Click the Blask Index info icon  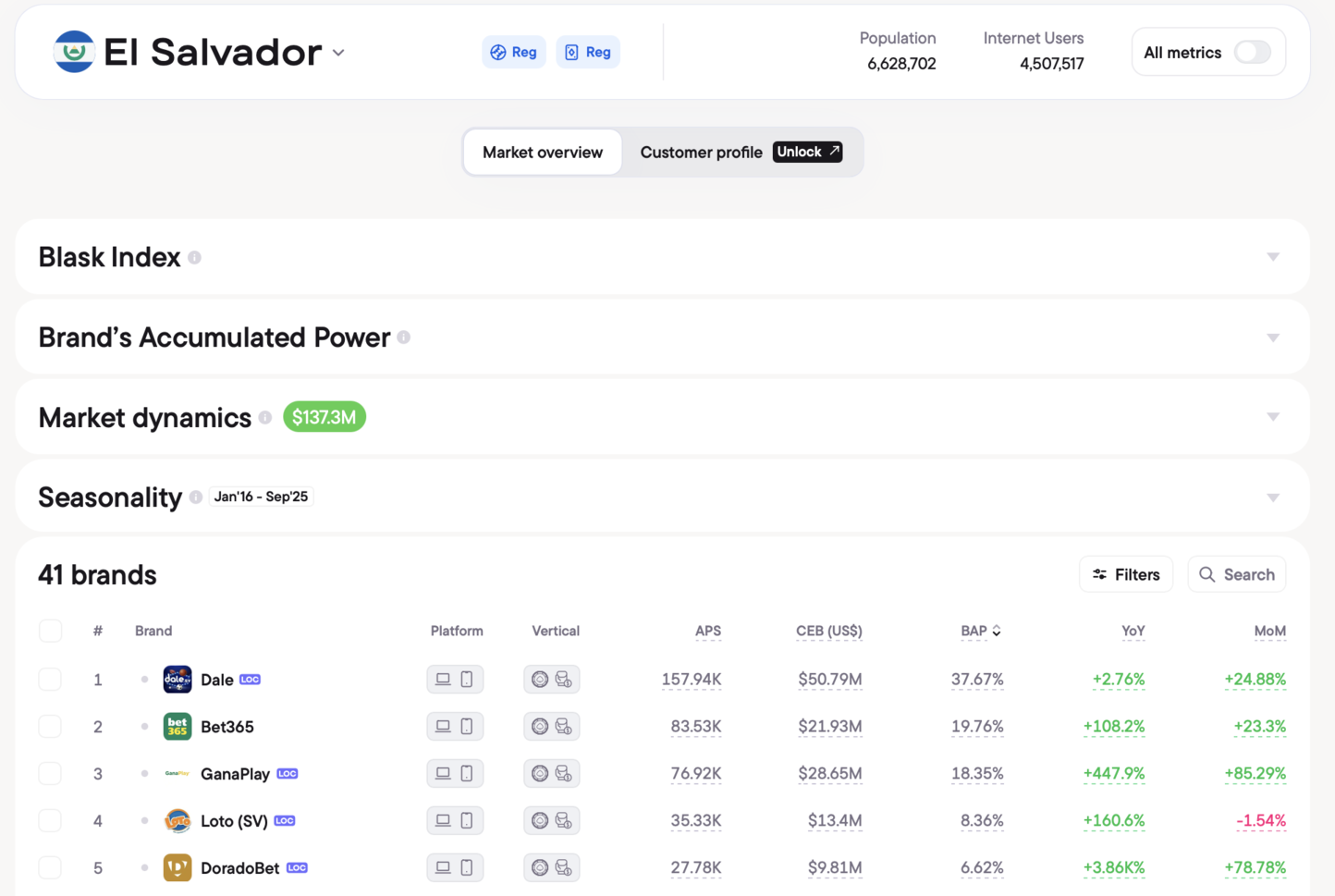tap(194, 258)
